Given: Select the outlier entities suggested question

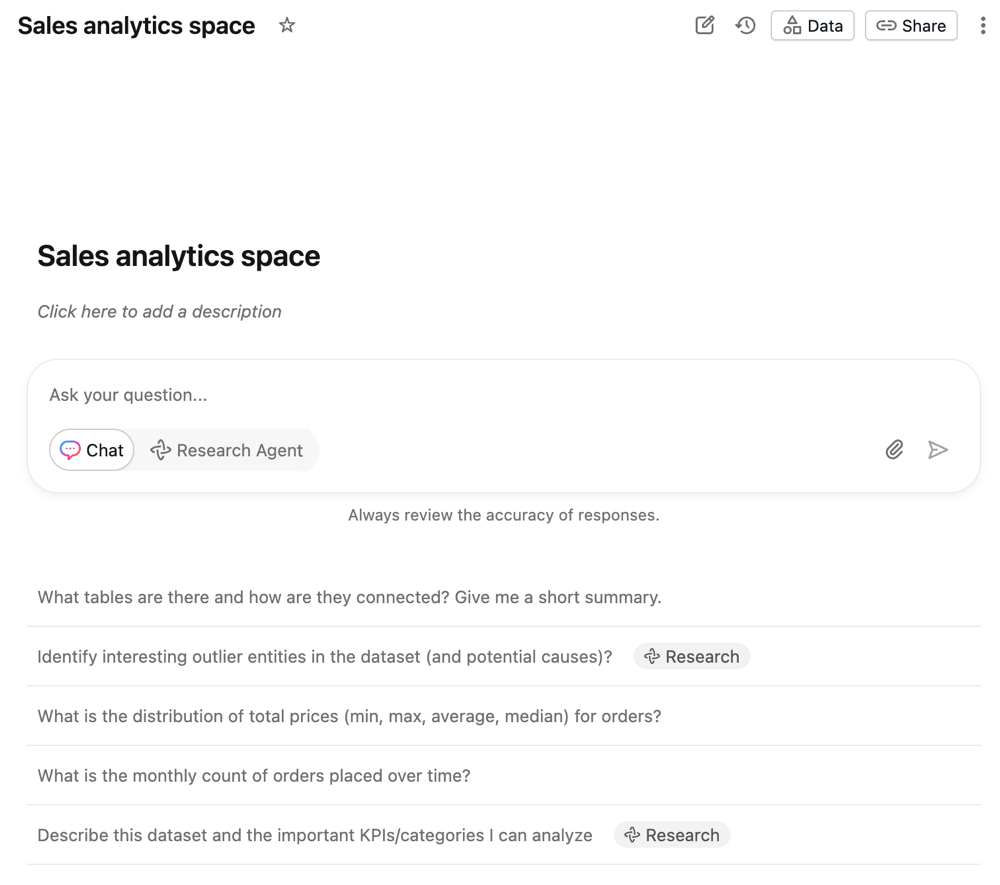Looking at the screenshot, I should (x=324, y=657).
